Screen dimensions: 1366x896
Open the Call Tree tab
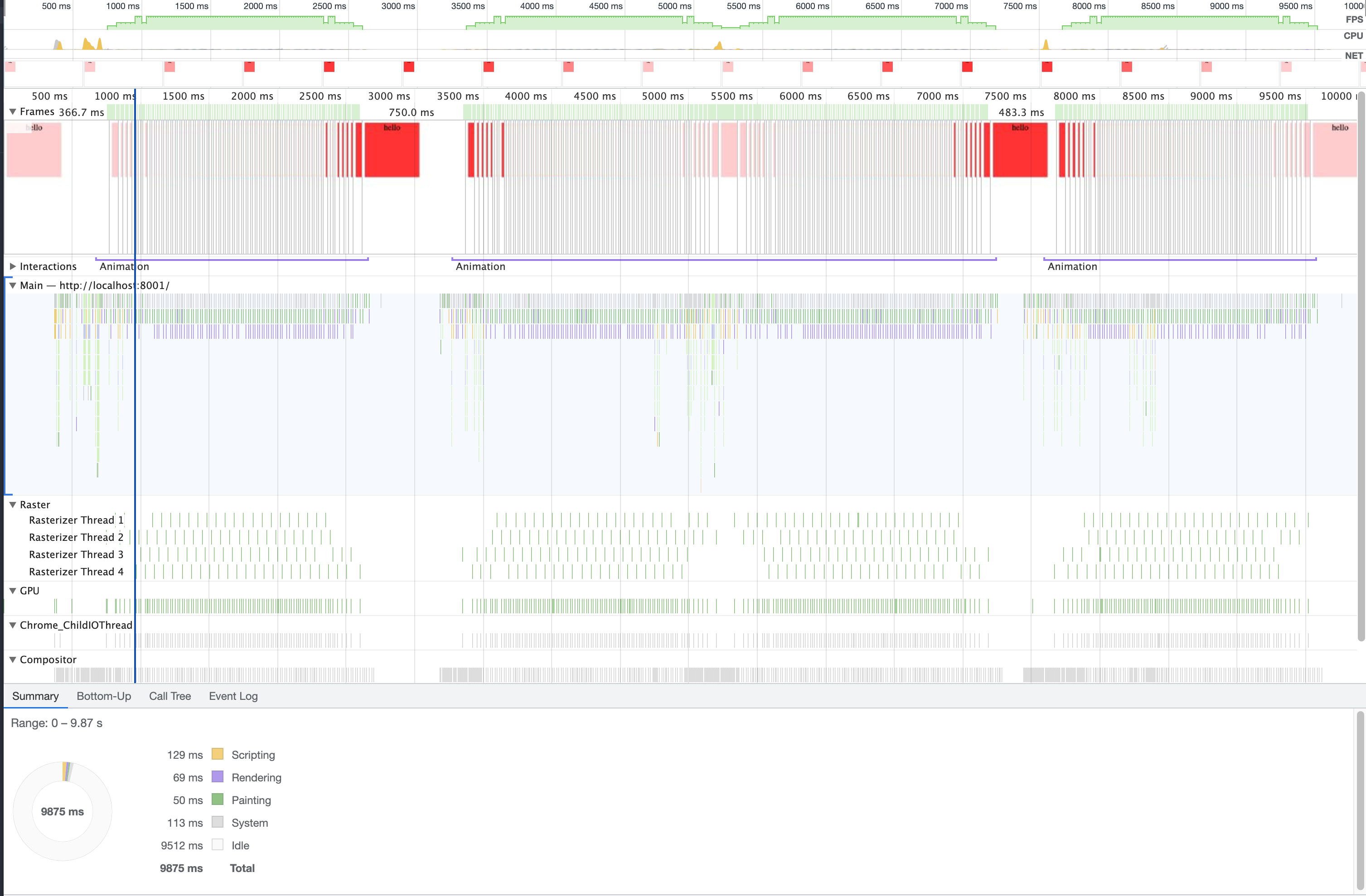tap(170, 696)
